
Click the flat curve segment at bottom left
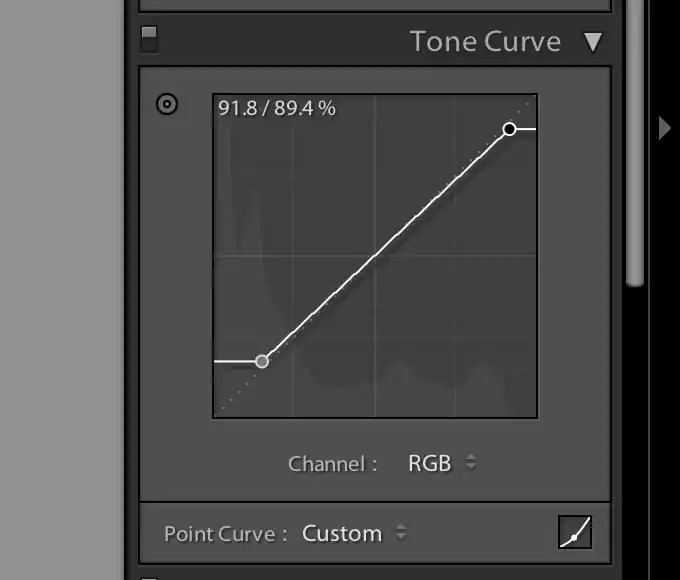pyautogui.click(x=235, y=361)
